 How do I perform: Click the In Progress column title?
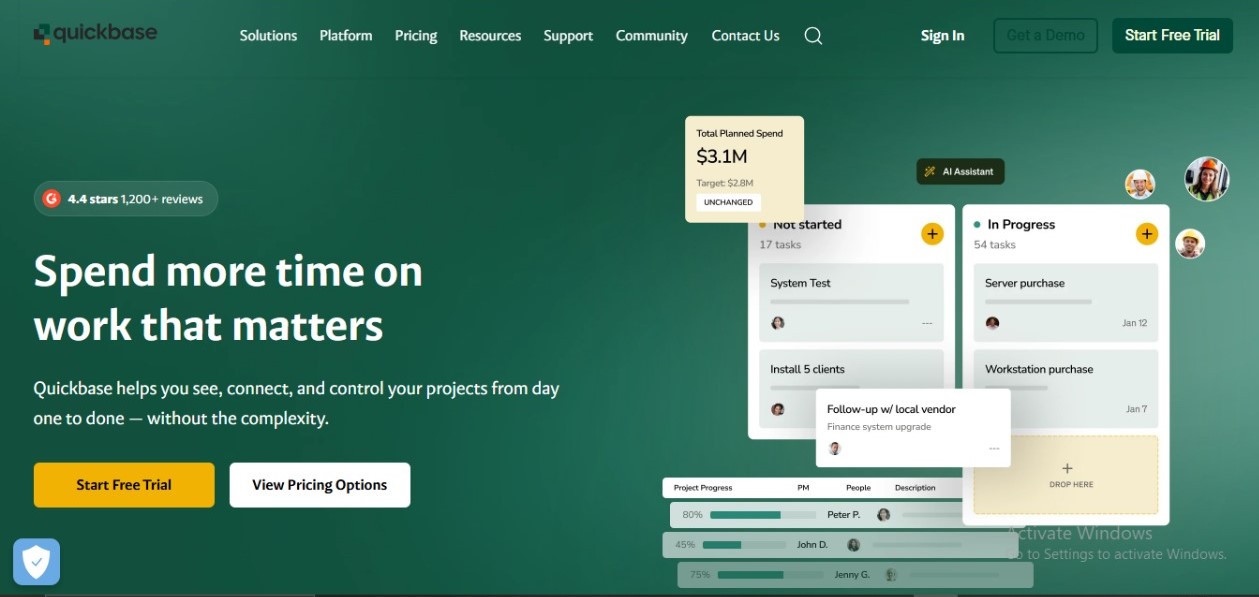point(1021,225)
